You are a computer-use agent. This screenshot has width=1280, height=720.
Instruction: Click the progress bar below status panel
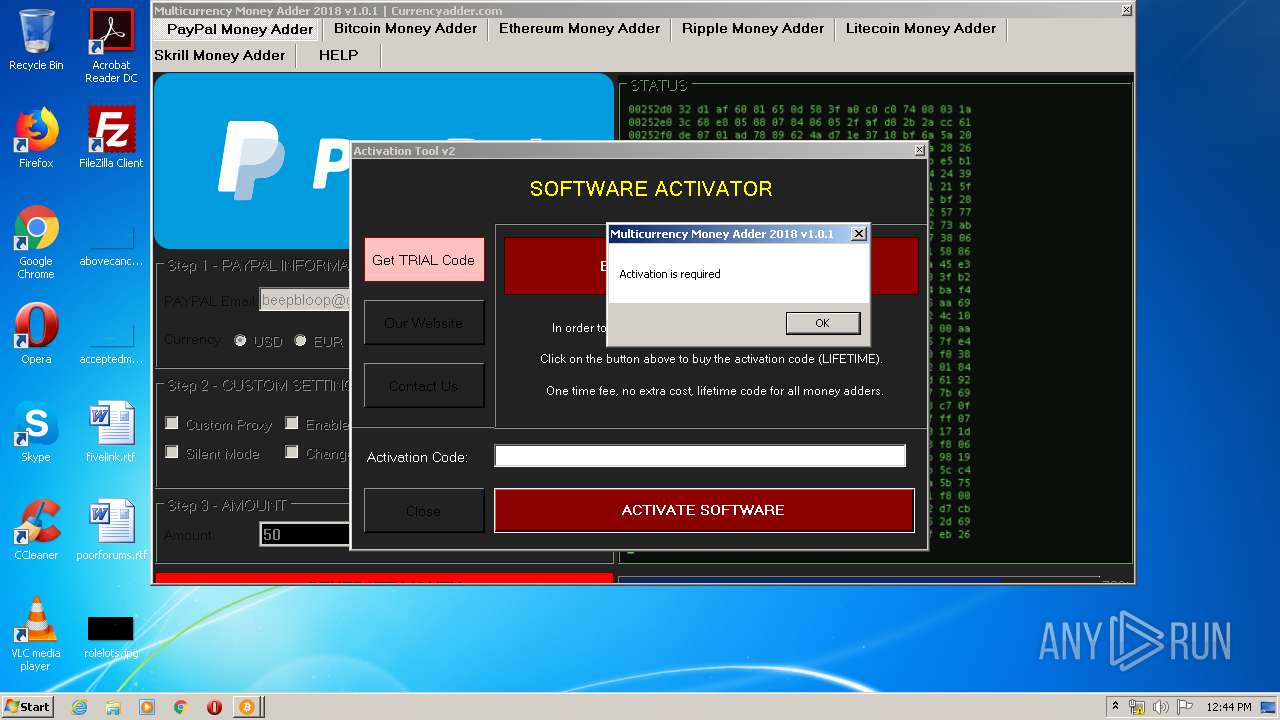point(859,580)
